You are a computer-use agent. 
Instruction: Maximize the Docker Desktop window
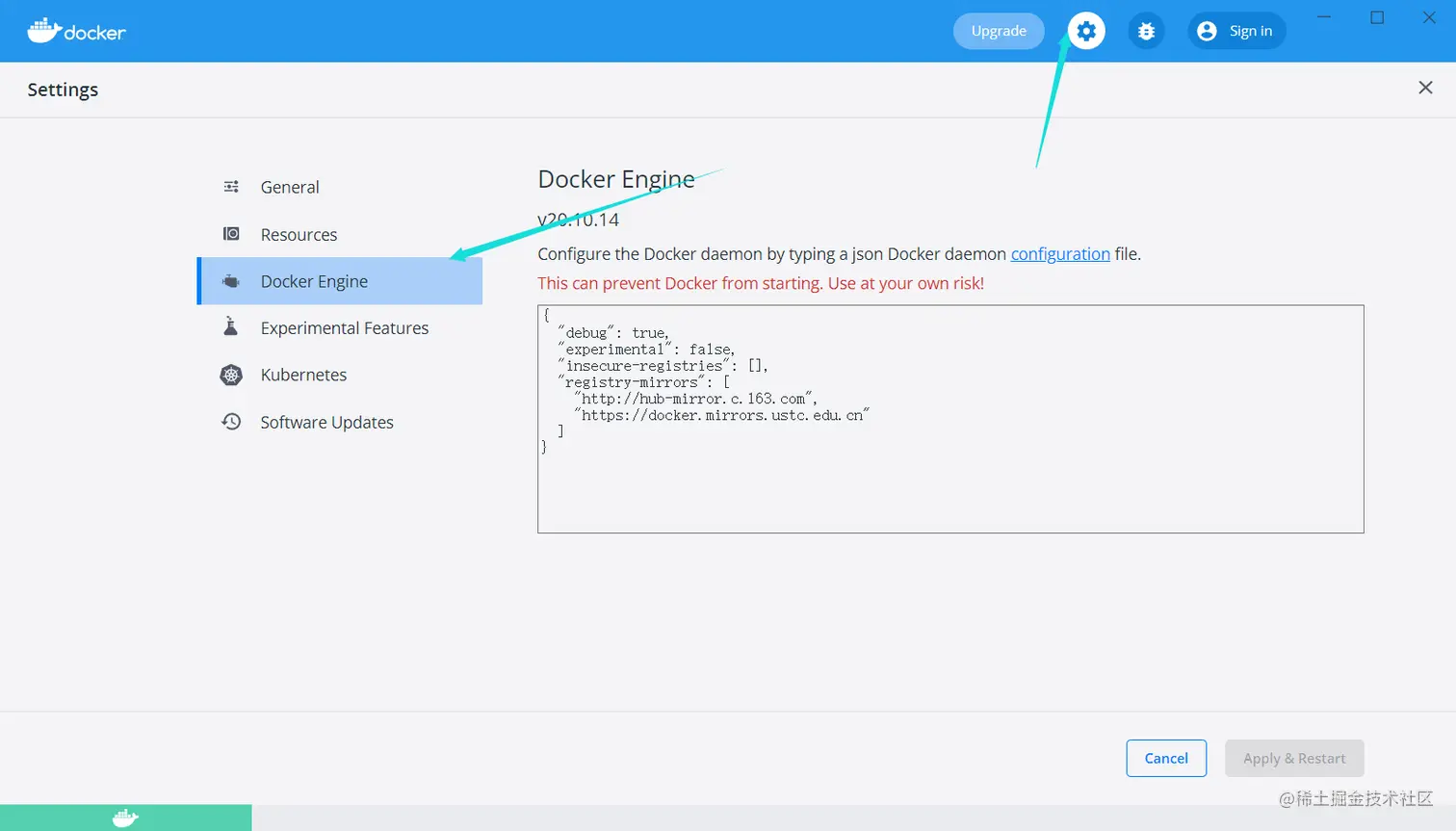1377,17
